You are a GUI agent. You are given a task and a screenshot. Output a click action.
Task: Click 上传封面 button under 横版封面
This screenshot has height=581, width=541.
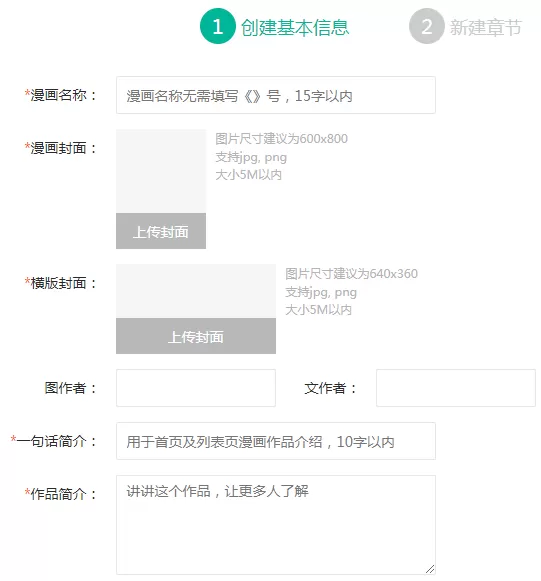coord(196,336)
